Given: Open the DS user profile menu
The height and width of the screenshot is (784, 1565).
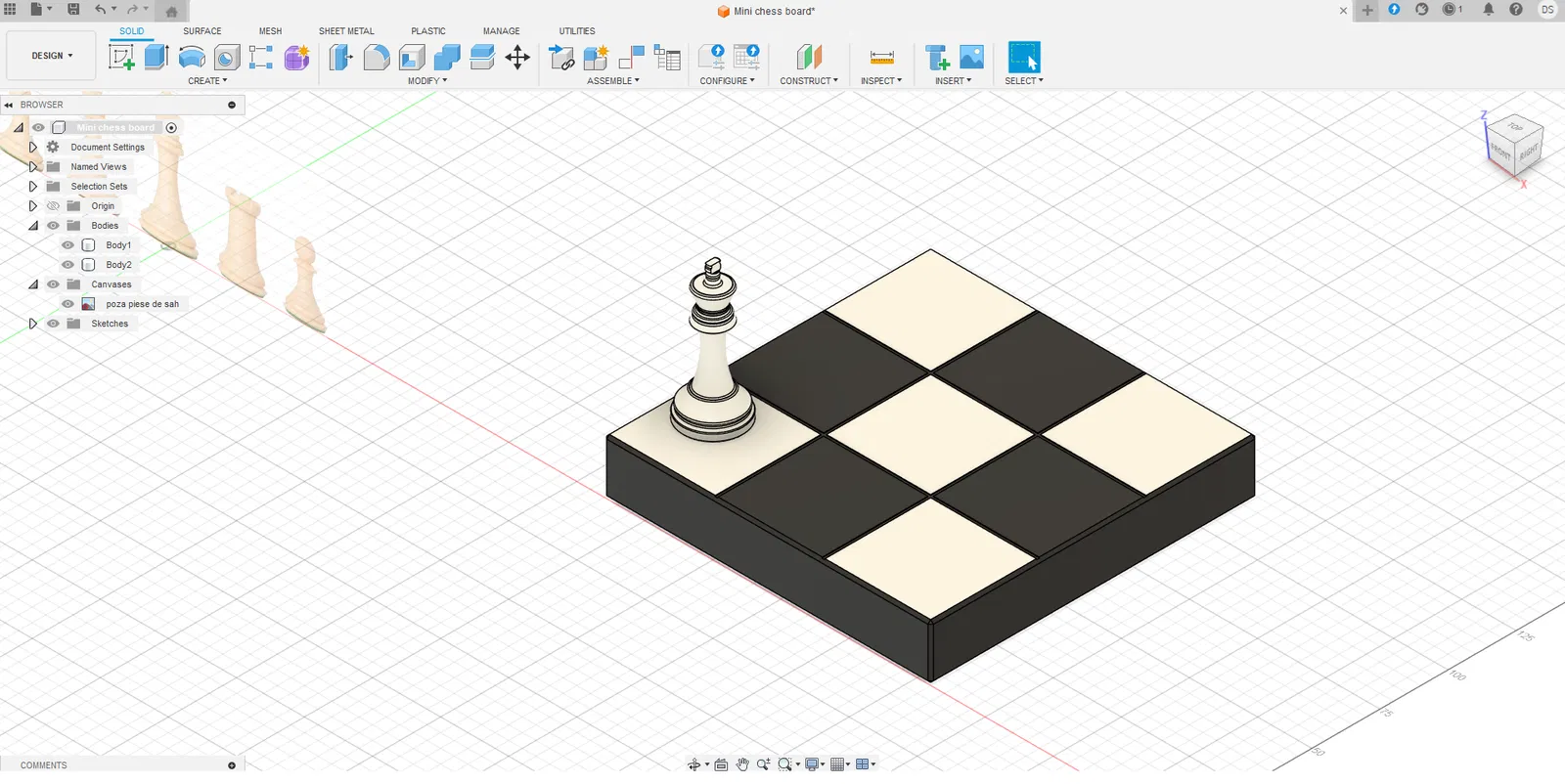Looking at the screenshot, I should (1547, 10).
